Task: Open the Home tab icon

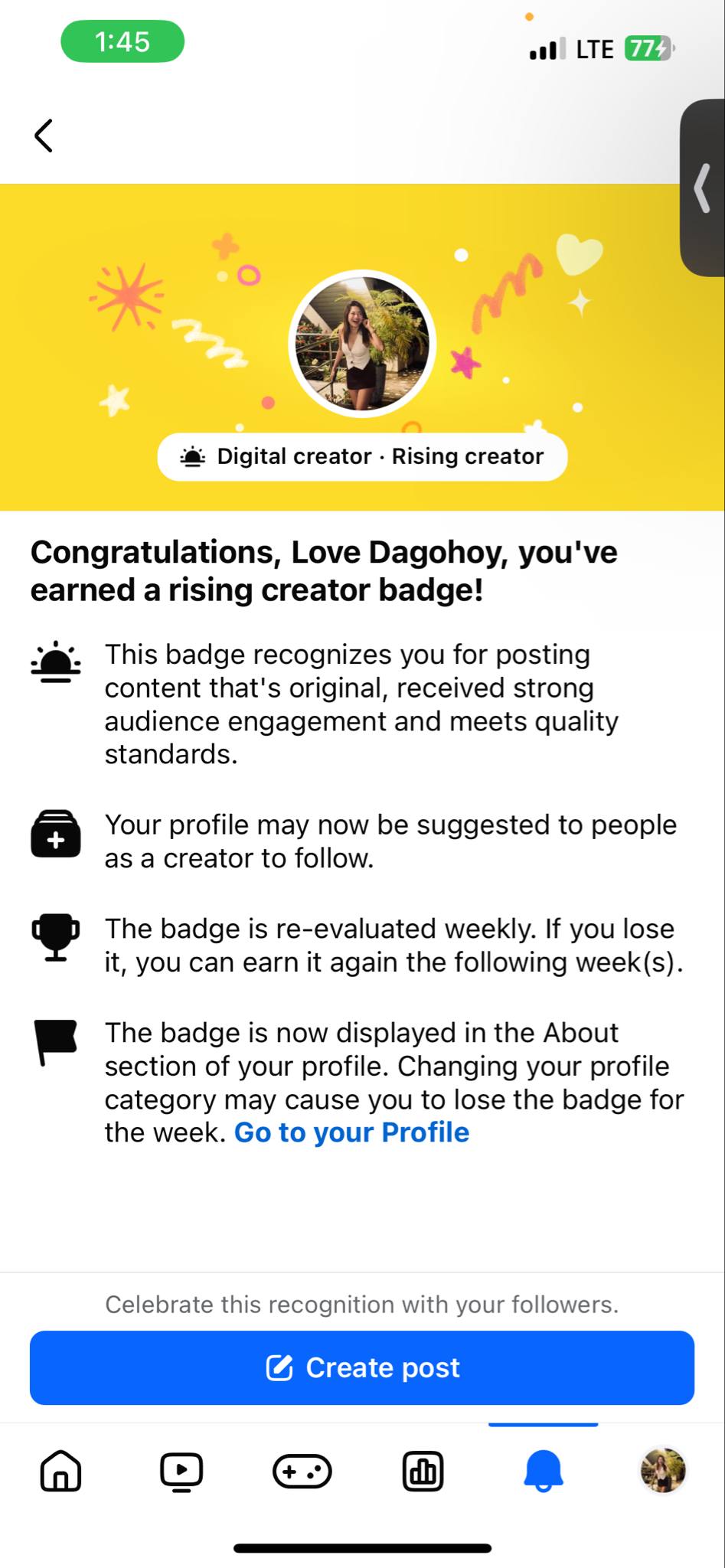Action: point(60,1471)
